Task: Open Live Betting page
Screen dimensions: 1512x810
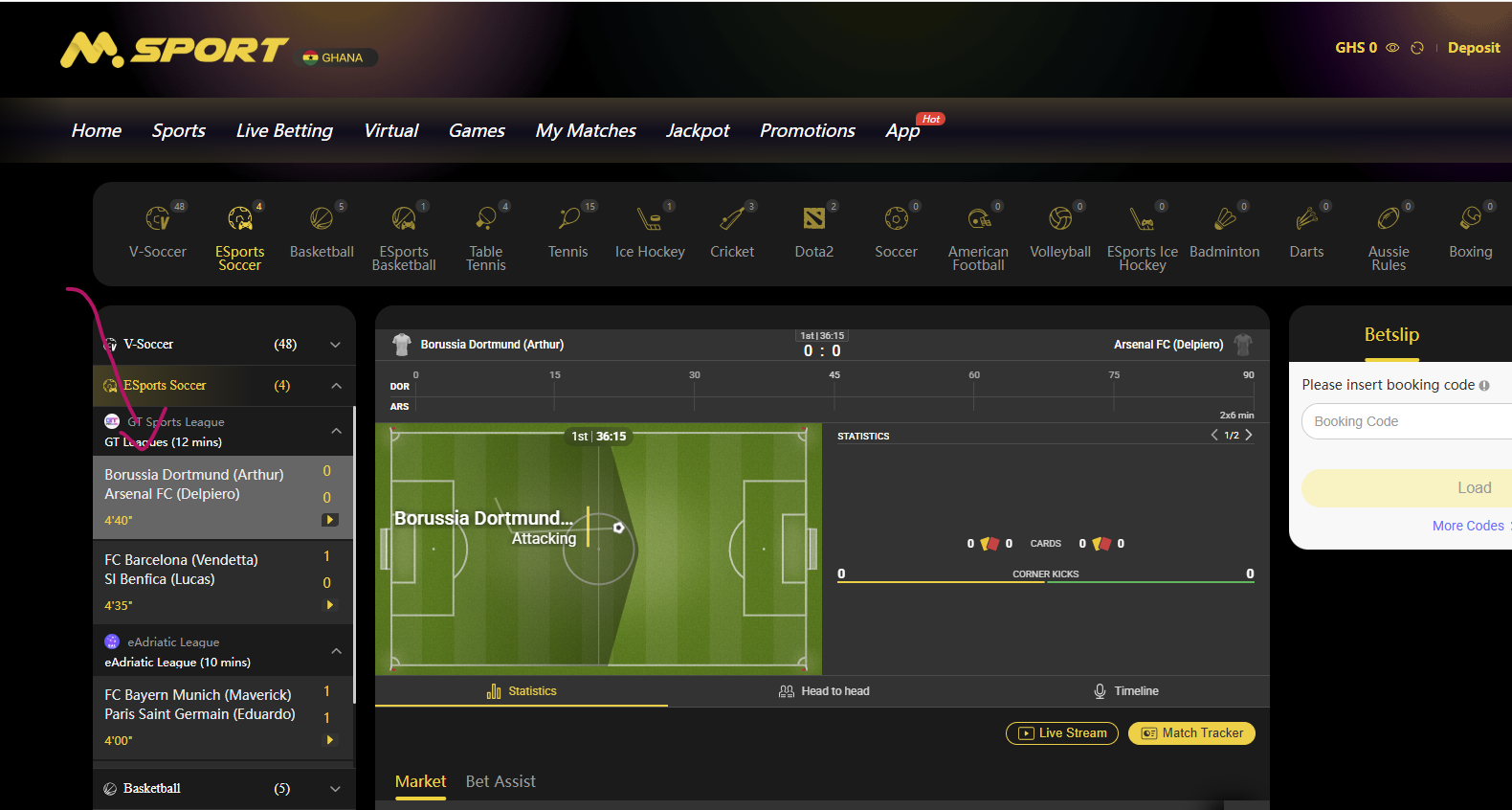Action: pos(284,131)
